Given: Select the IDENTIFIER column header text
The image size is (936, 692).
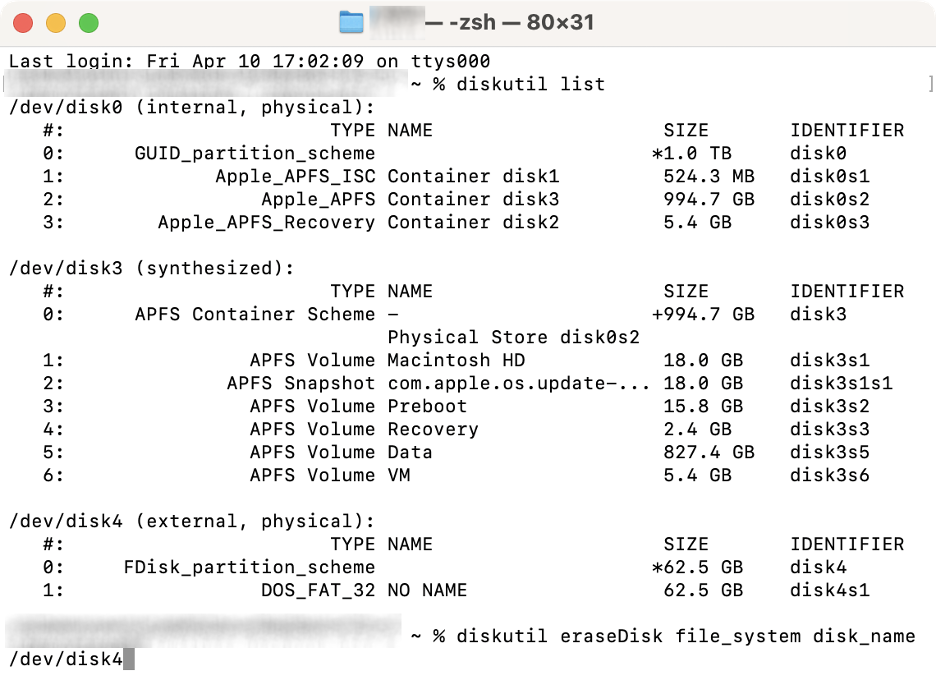Looking at the screenshot, I should (x=846, y=130).
